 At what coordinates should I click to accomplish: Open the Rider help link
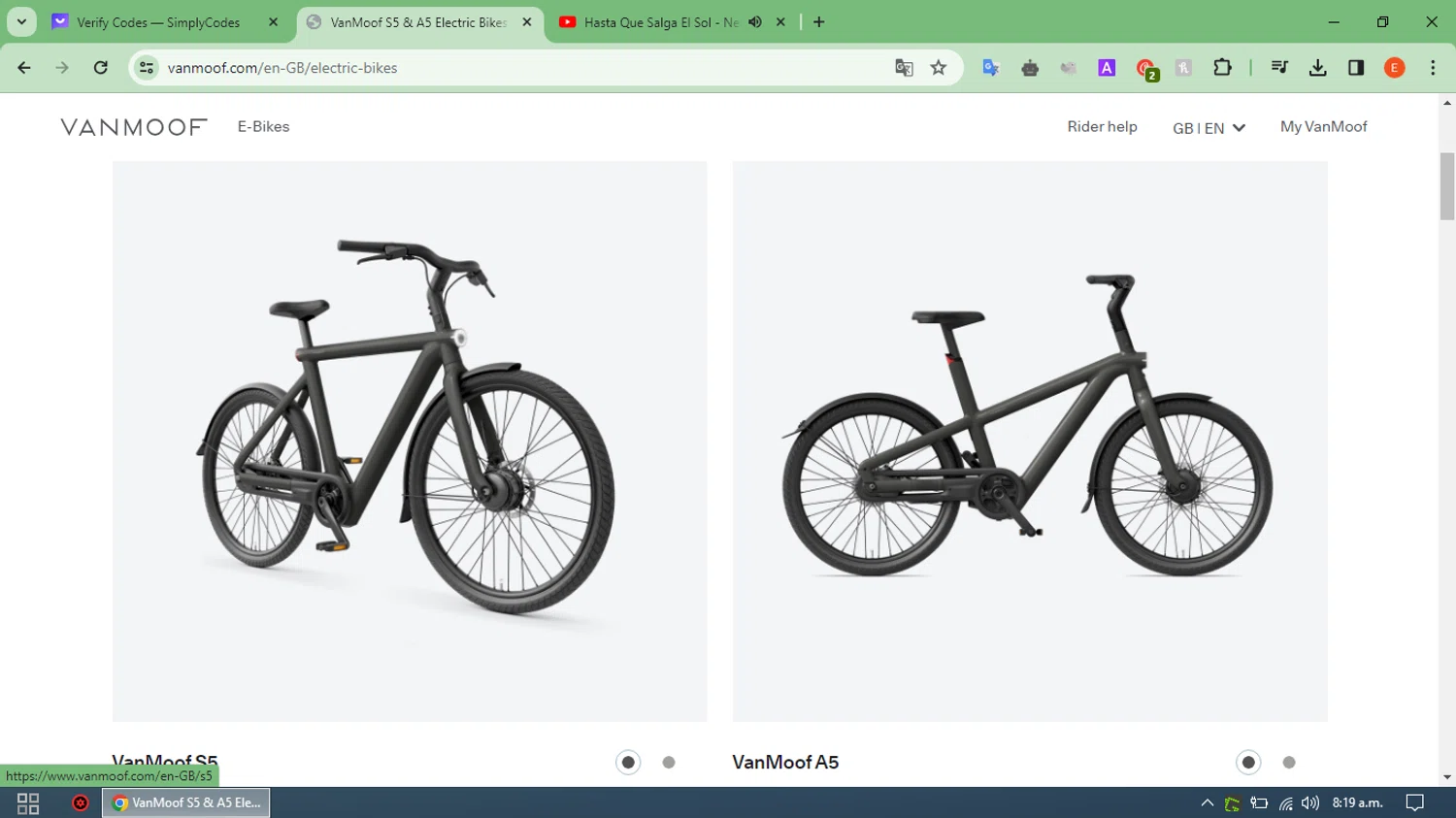tap(1102, 126)
